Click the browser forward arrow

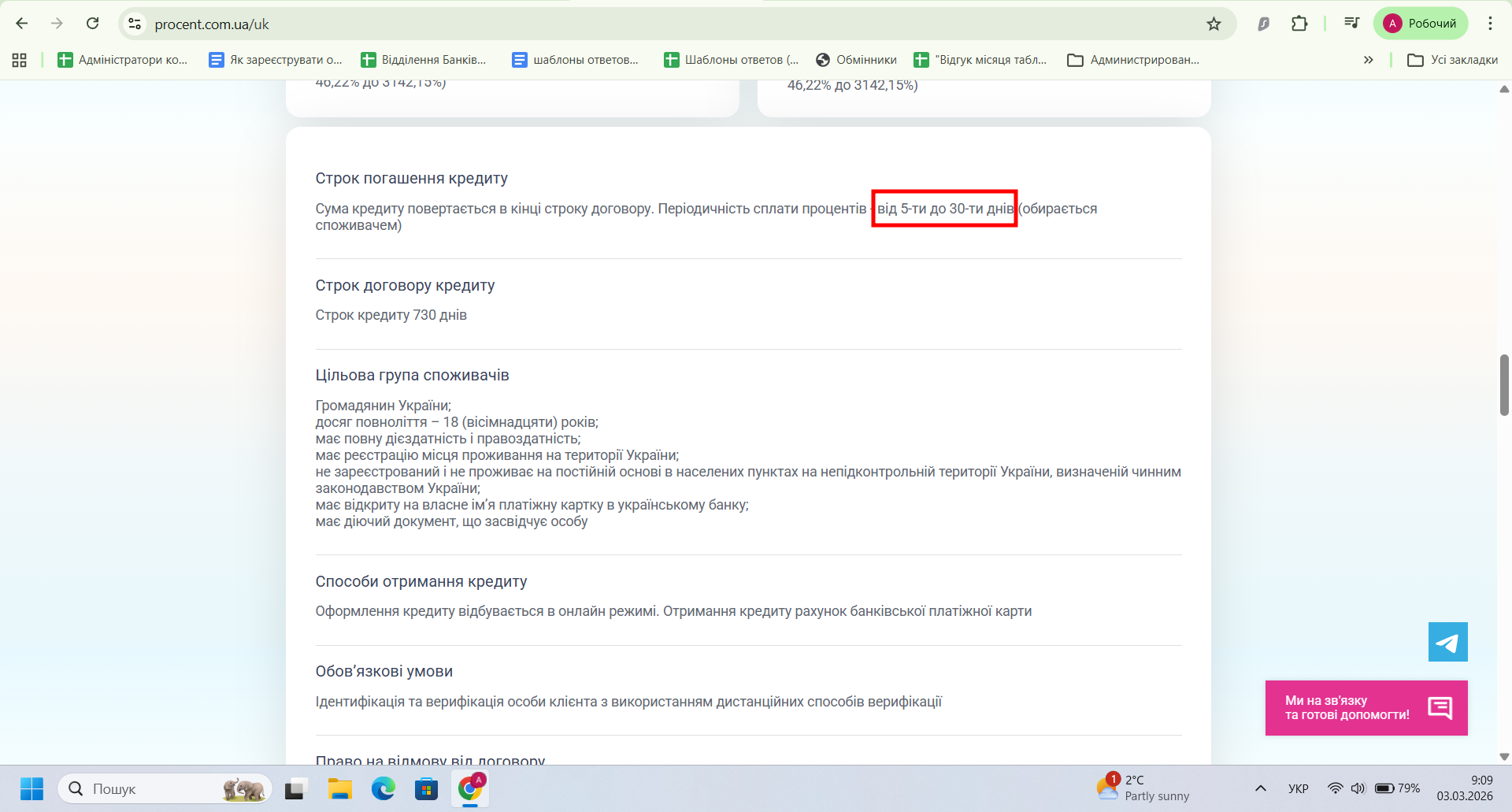tap(57, 24)
